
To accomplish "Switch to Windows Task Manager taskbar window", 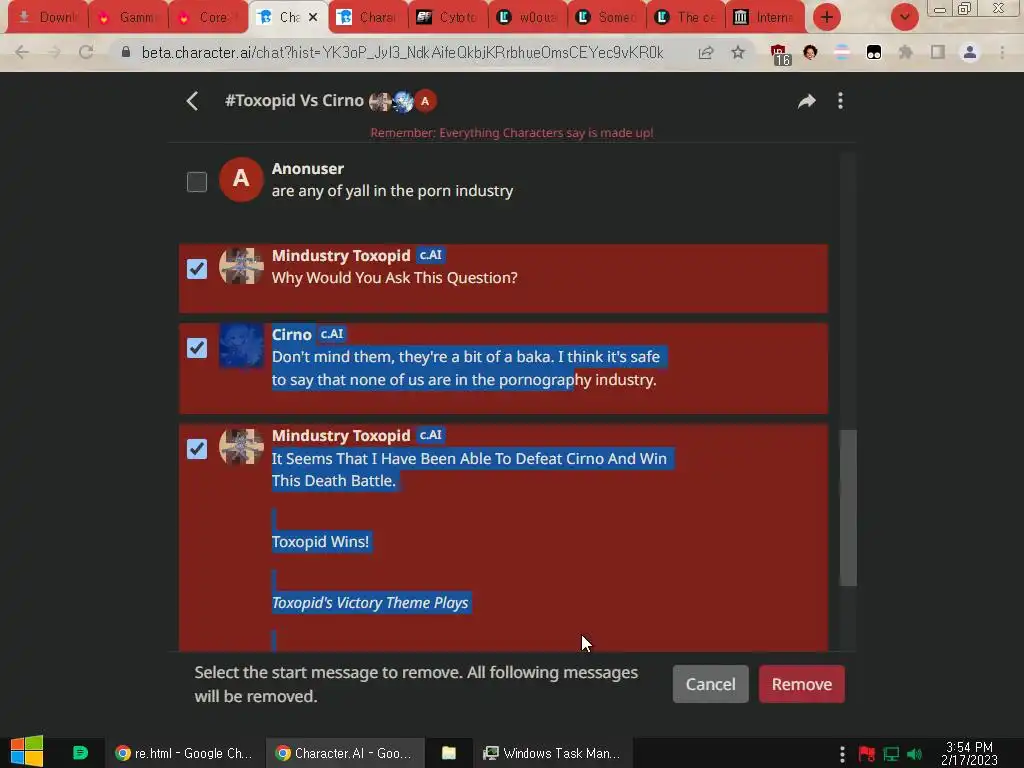I will pos(552,753).
